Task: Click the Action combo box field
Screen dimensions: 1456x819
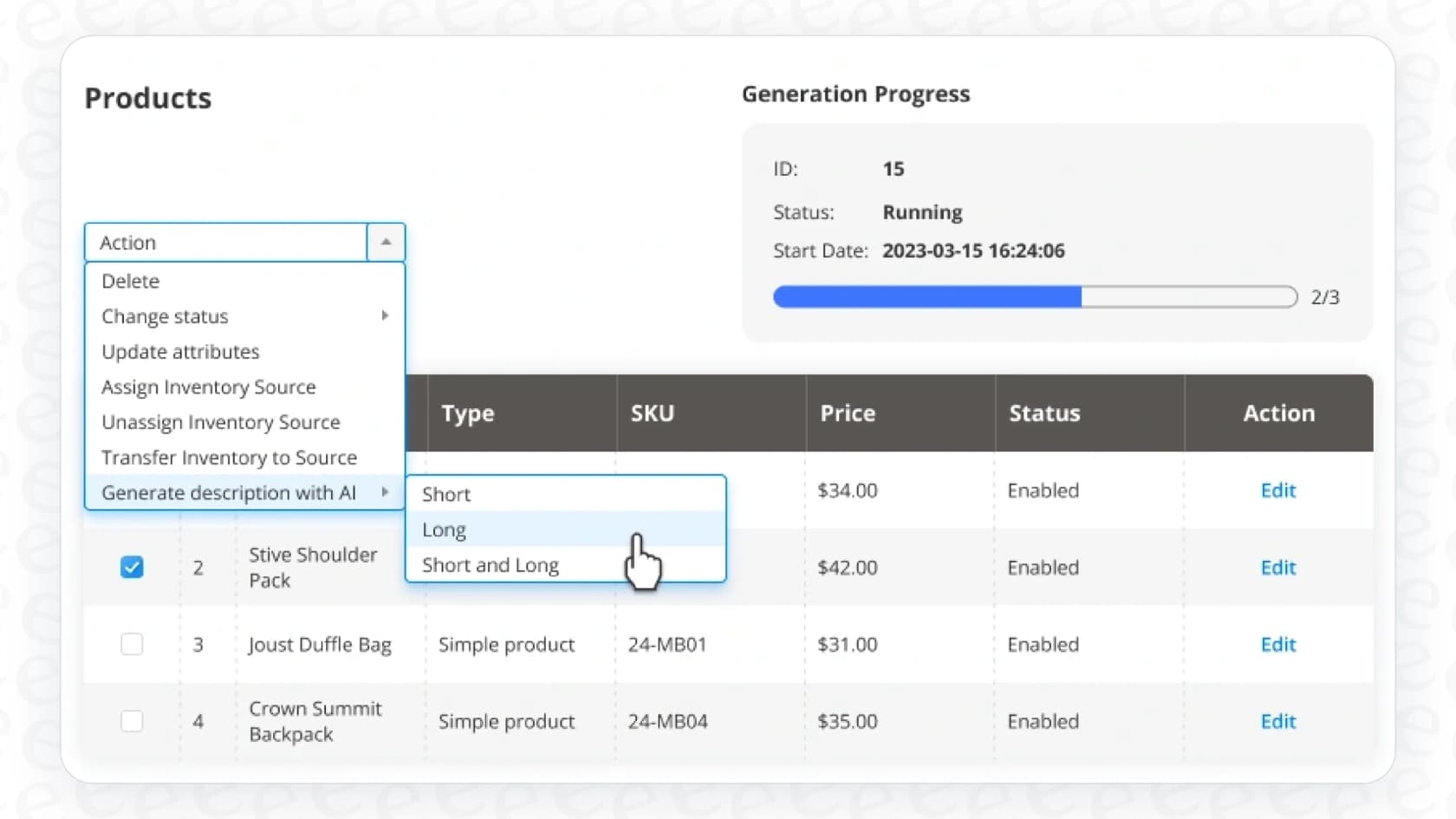Action: [226, 243]
